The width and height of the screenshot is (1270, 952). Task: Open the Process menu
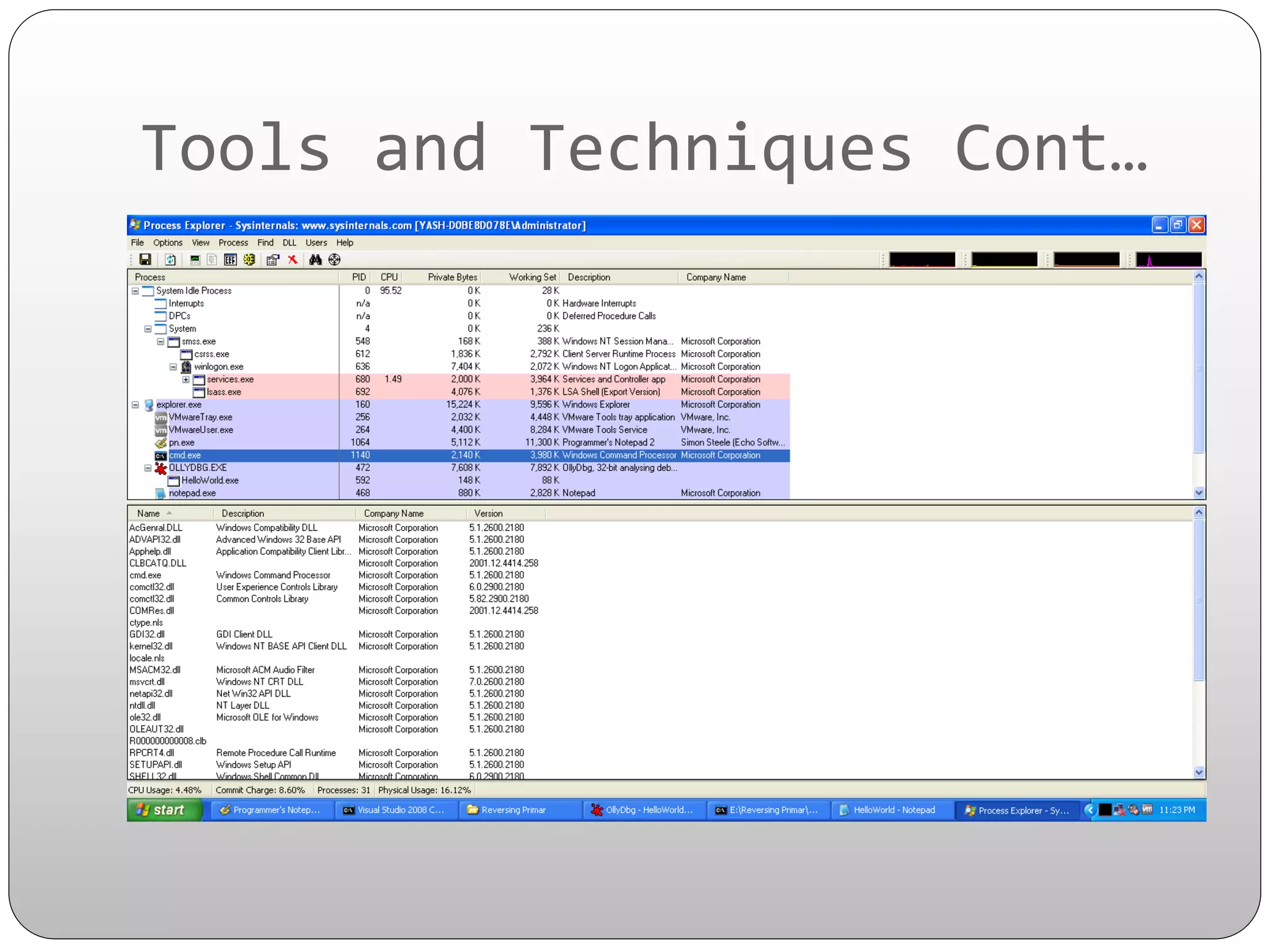[233, 243]
